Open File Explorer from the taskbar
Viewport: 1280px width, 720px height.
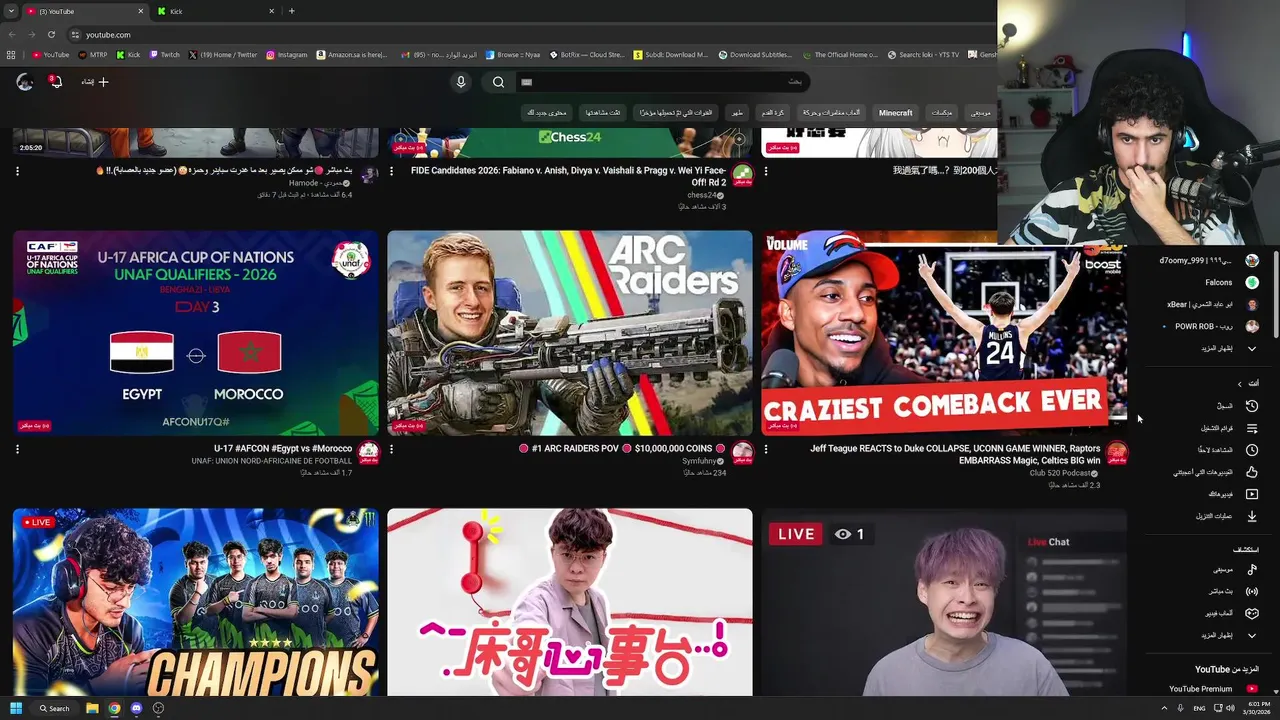coord(92,708)
